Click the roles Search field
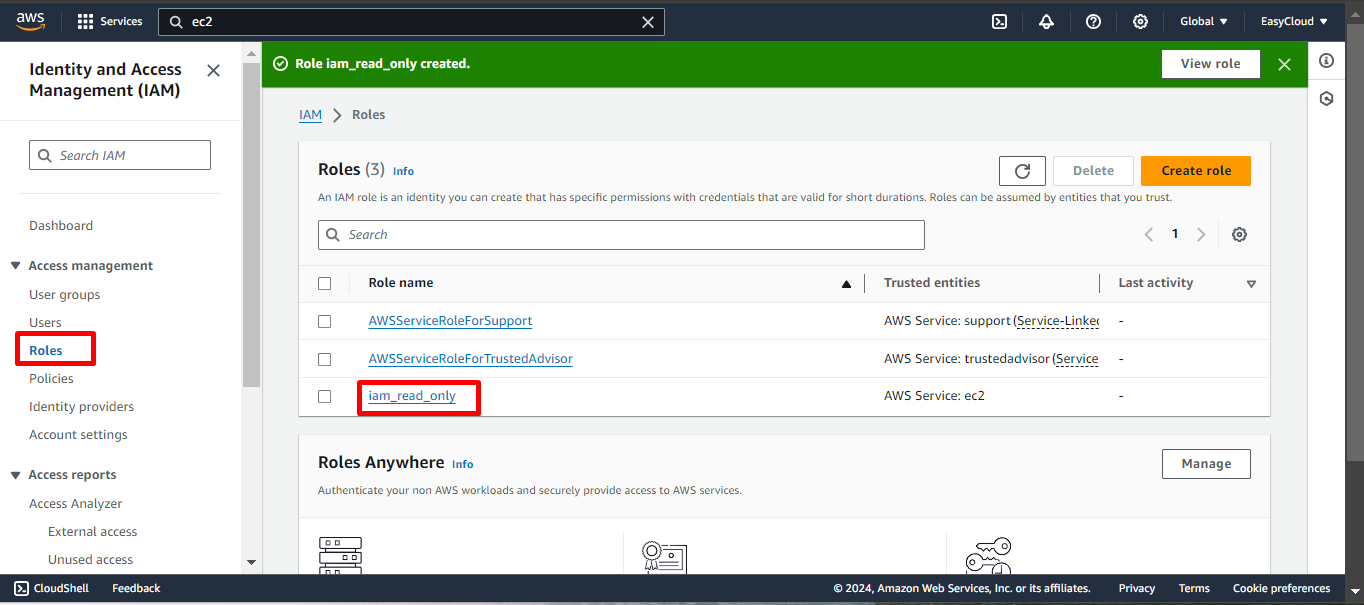Viewport: 1364px width, 605px height. click(x=621, y=235)
